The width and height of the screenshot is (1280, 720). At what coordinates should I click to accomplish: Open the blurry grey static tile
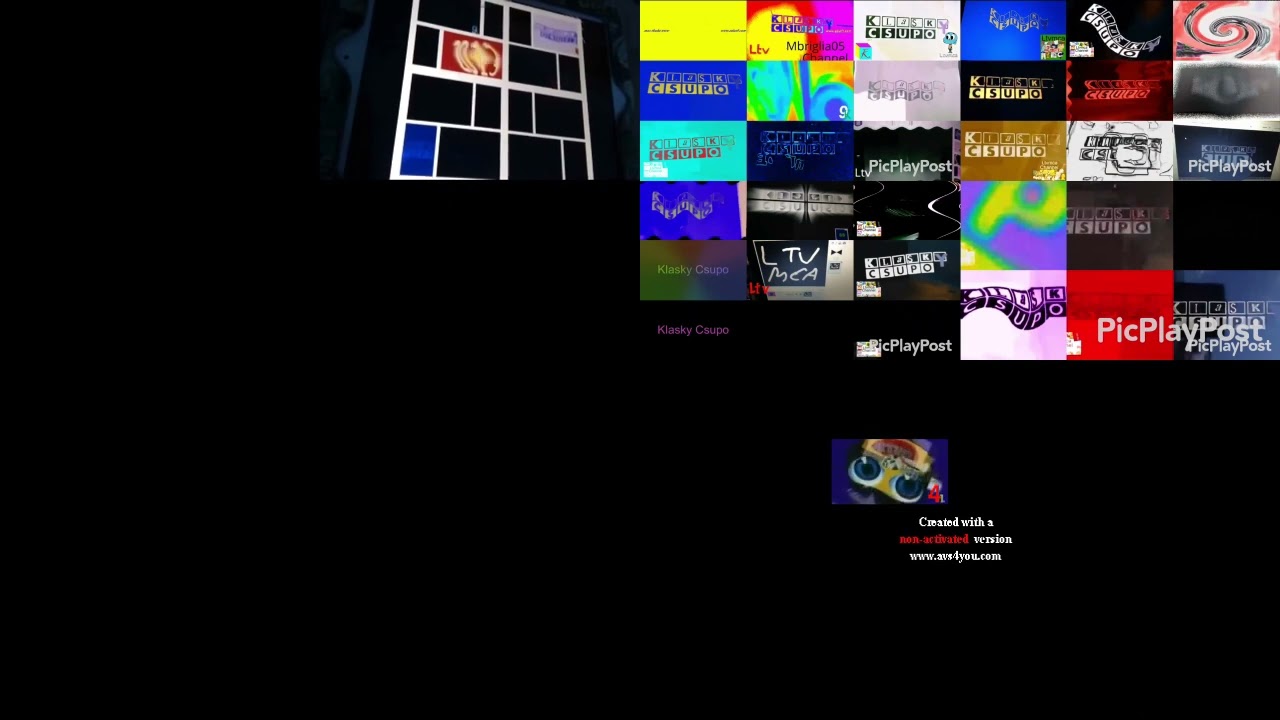1226,90
